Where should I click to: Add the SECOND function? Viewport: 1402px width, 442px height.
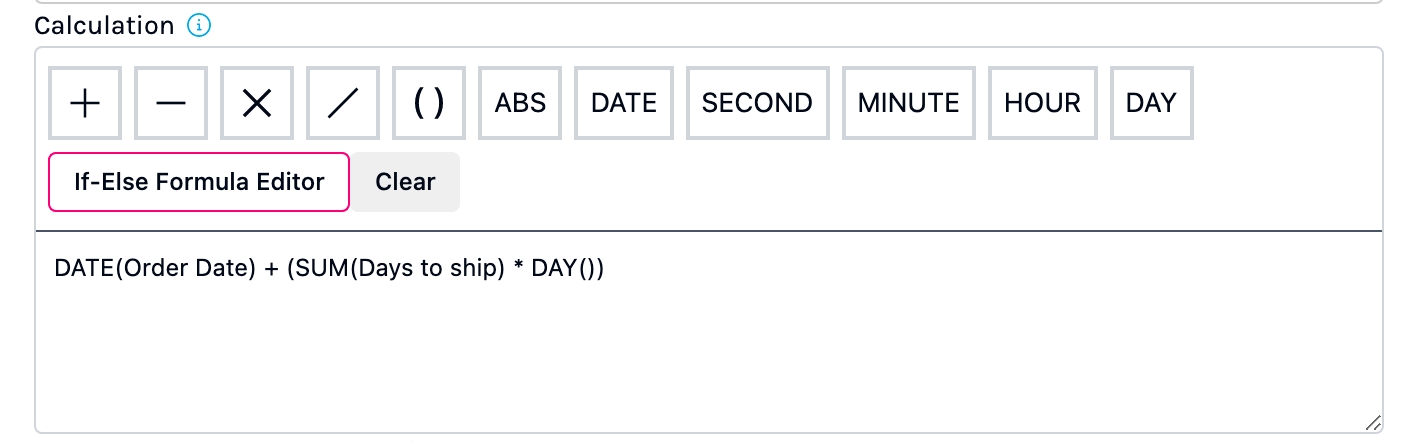tap(757, 103)
